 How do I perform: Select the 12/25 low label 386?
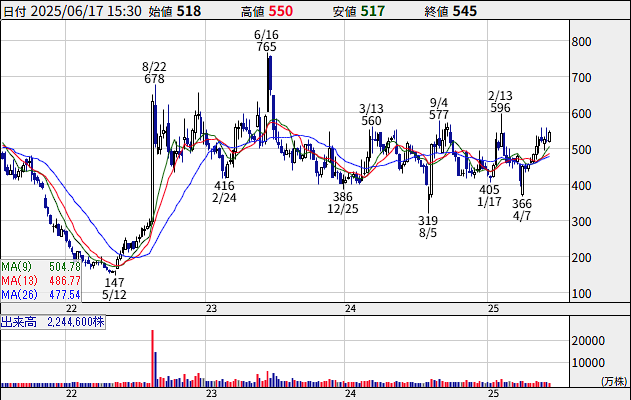coord(342,196)
